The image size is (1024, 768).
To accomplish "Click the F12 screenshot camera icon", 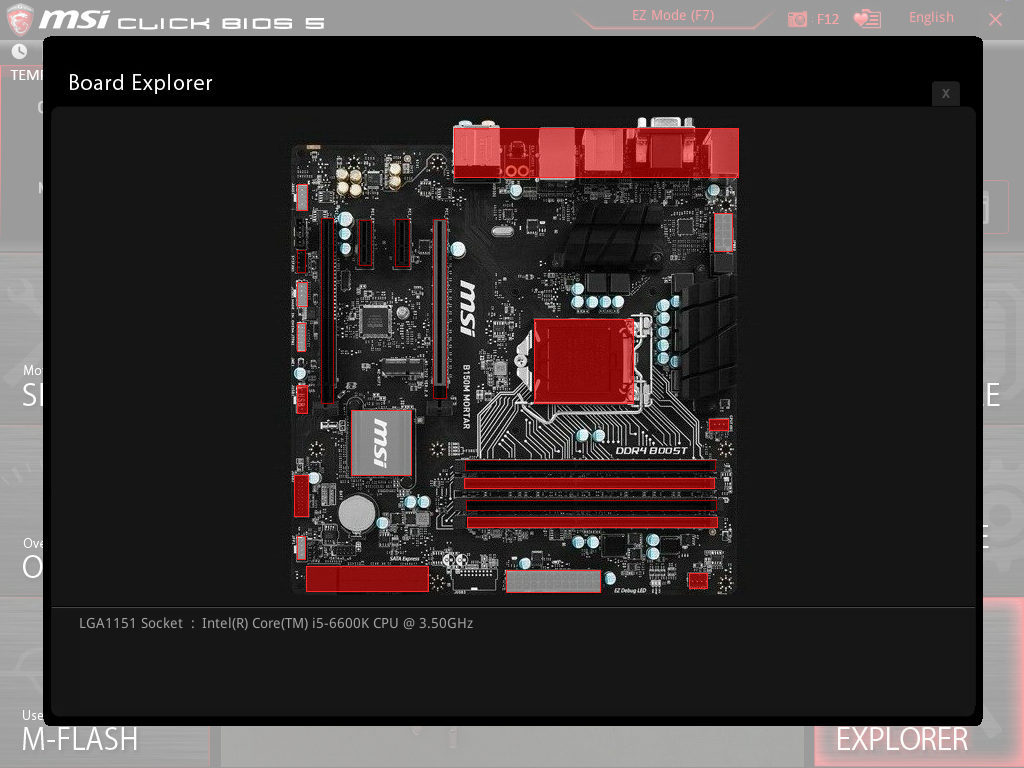I will pyautogui.click(x=797, y=19).
